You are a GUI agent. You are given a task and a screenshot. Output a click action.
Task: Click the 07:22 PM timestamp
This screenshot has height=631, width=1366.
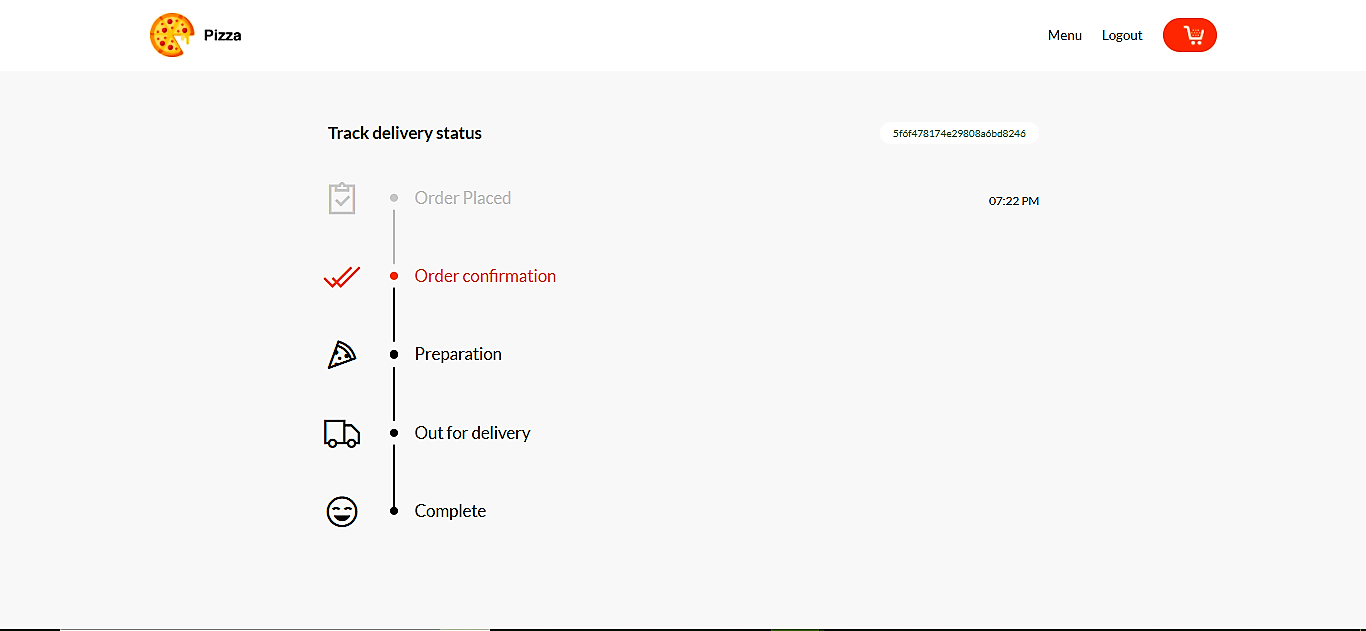[1013, 200]
